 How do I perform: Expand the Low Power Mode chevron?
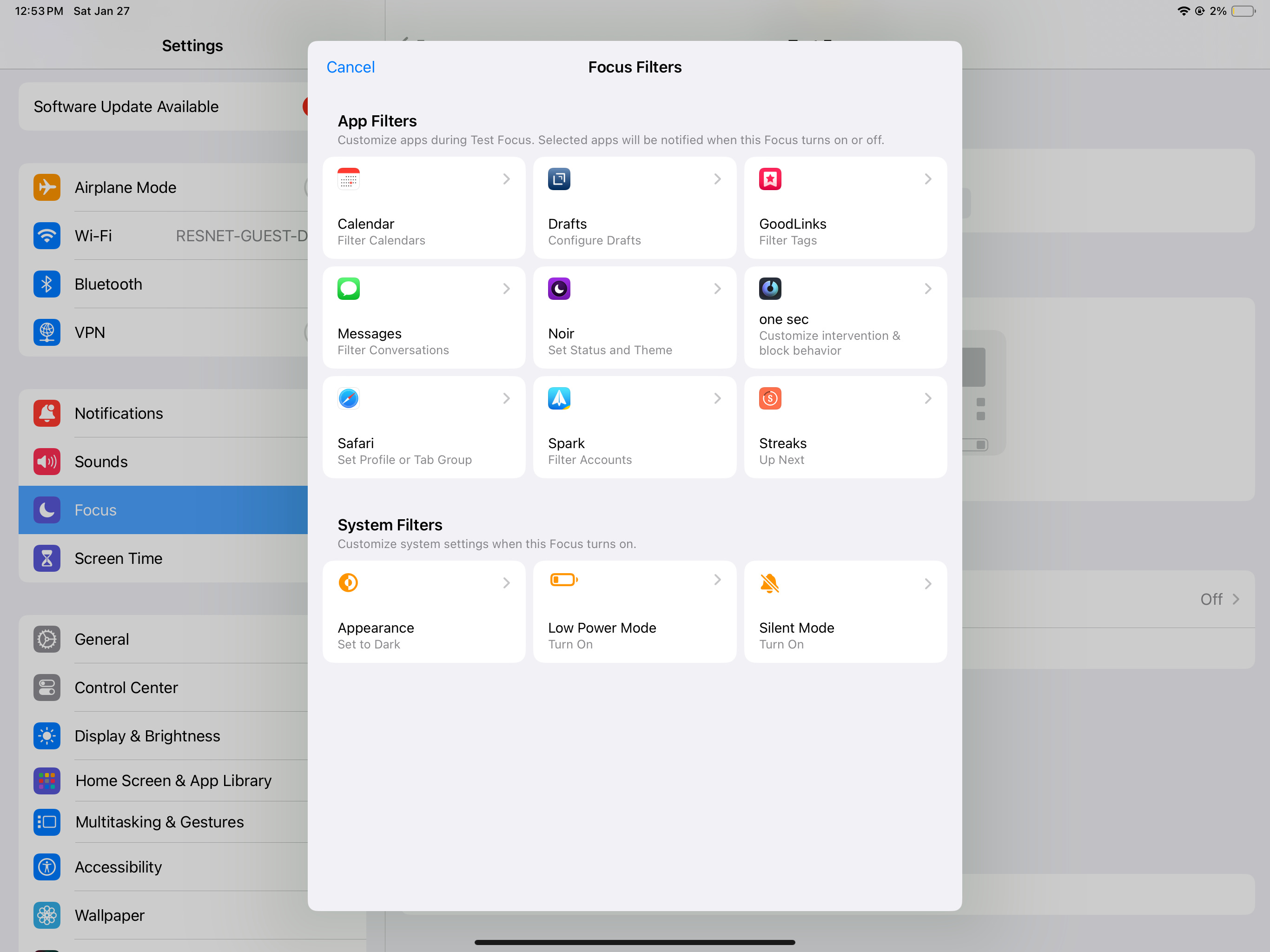[x=717, y=580]
